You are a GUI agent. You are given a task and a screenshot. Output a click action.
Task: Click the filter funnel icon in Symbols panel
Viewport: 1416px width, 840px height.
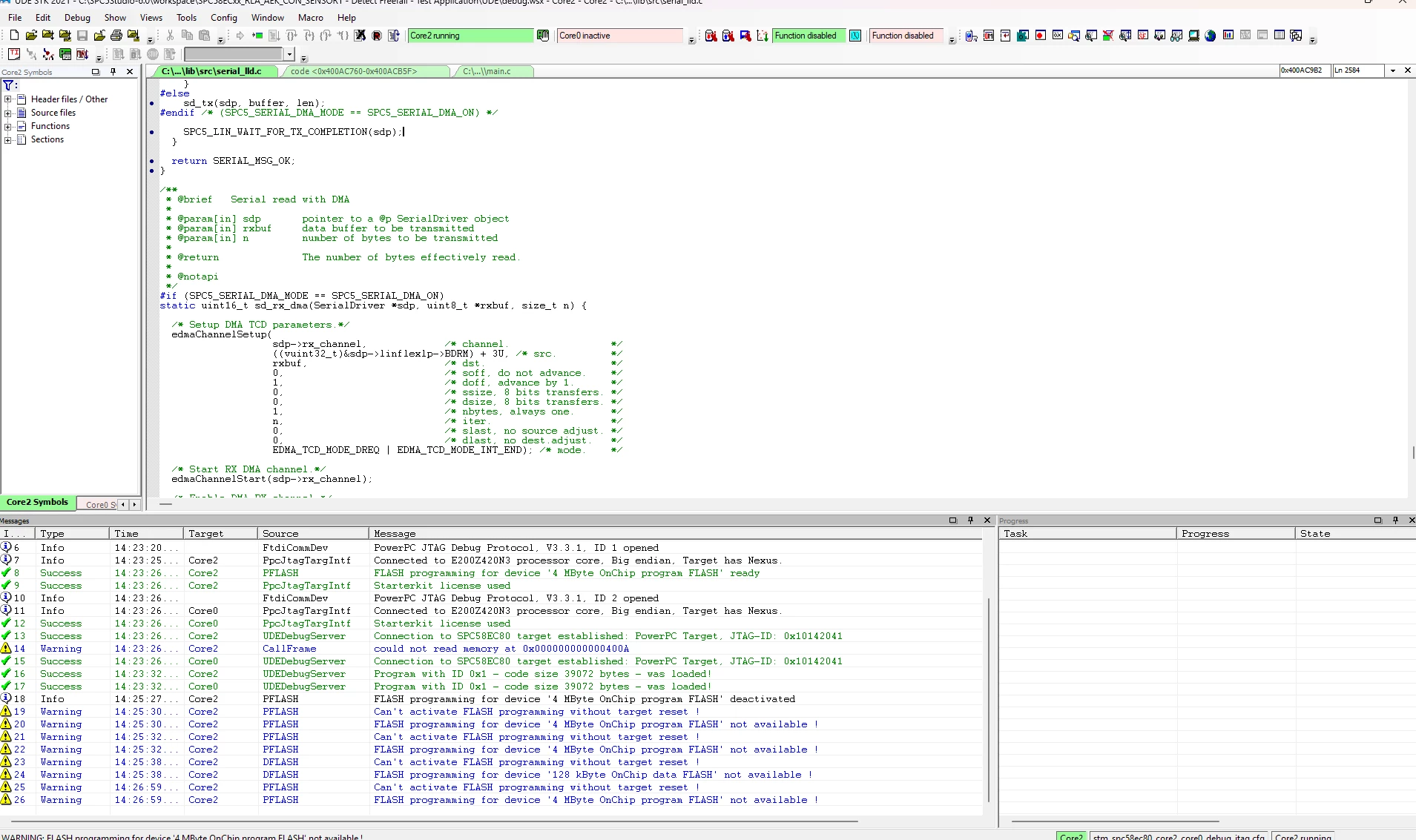8,85
